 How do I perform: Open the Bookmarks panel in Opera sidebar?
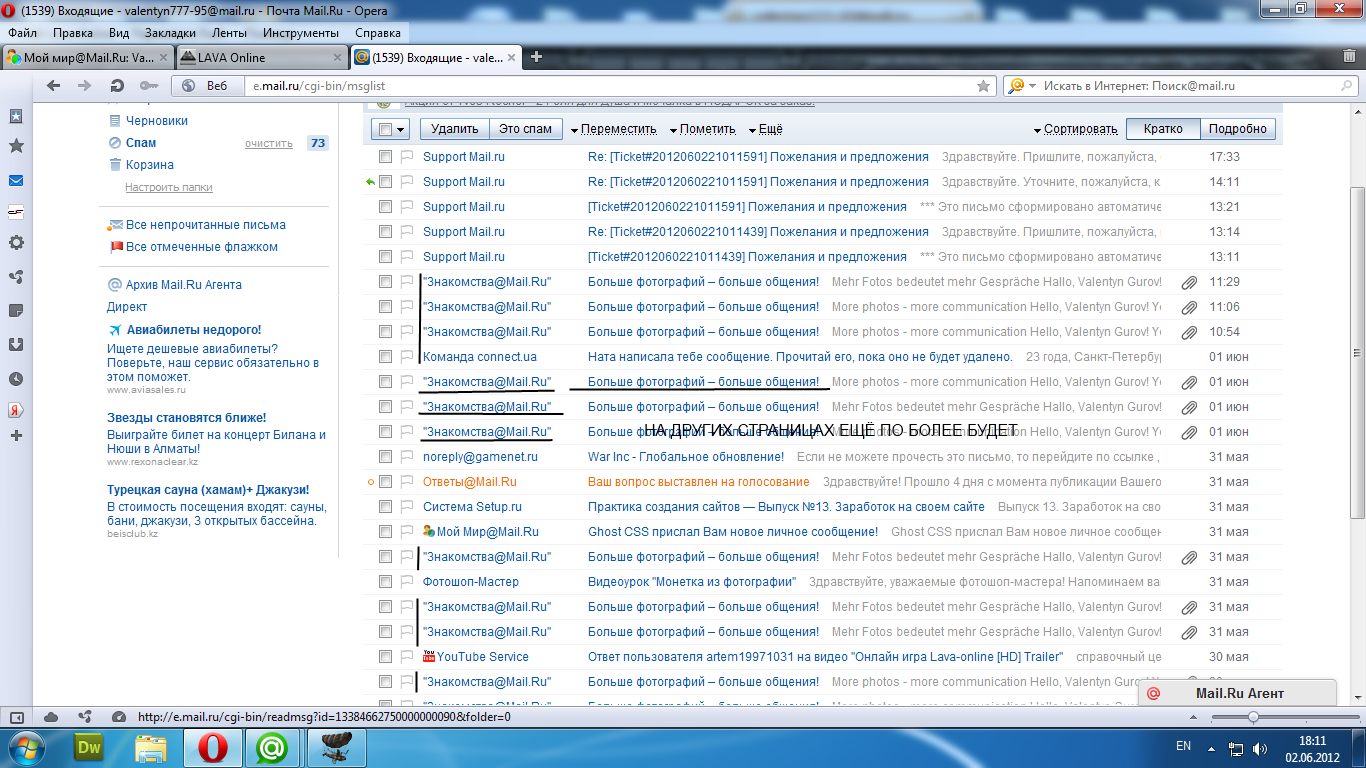(16, 116)
